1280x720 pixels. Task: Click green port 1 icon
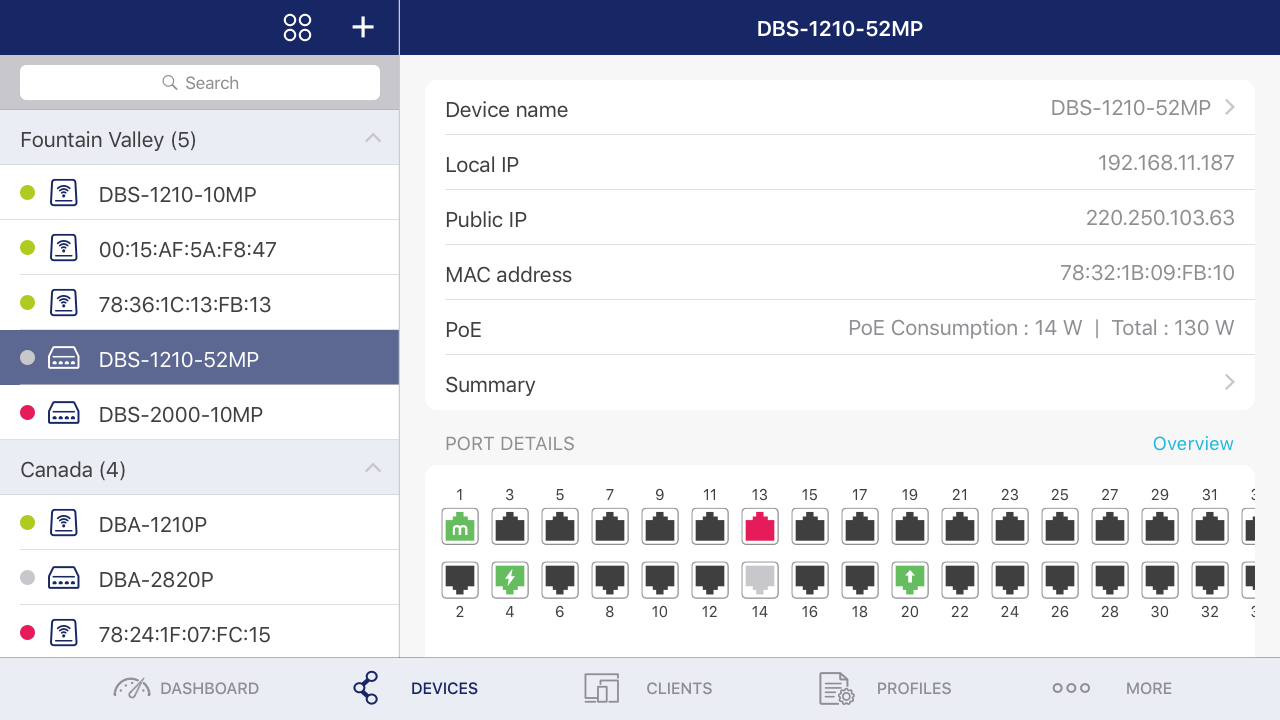coord(459,526)
